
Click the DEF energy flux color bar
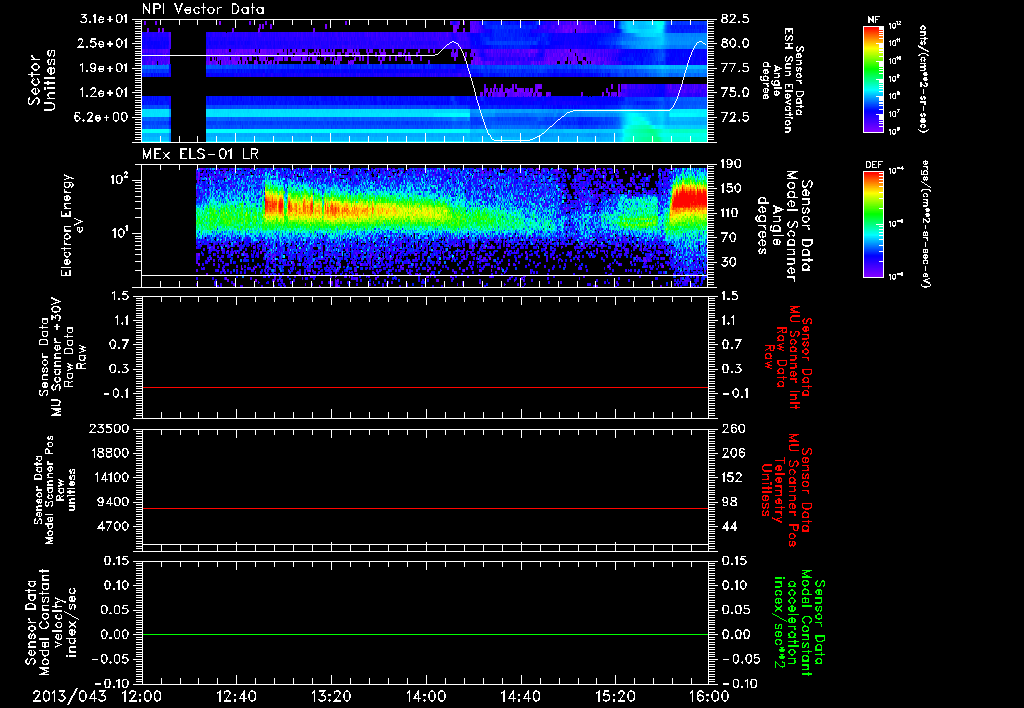874,224
